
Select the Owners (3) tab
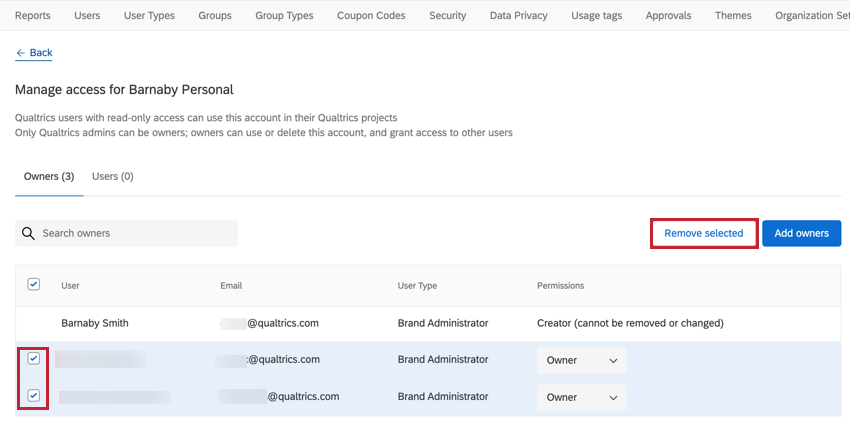[x=49, y=176]
